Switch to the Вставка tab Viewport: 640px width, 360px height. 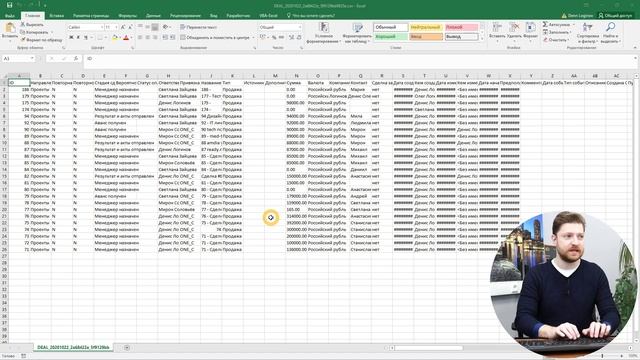56,16
